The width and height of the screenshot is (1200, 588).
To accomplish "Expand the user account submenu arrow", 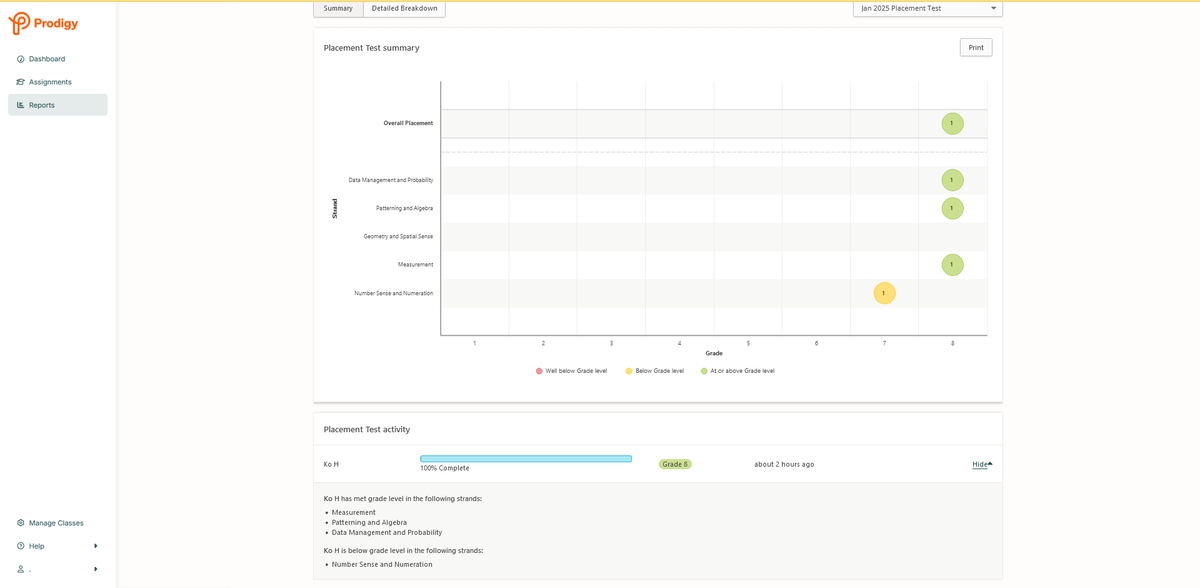I will click(96, 569).
